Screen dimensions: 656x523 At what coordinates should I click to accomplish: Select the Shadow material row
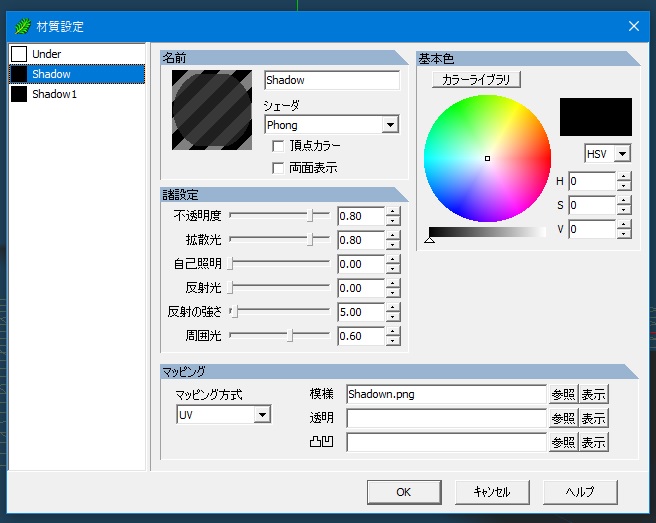[77, 74]
